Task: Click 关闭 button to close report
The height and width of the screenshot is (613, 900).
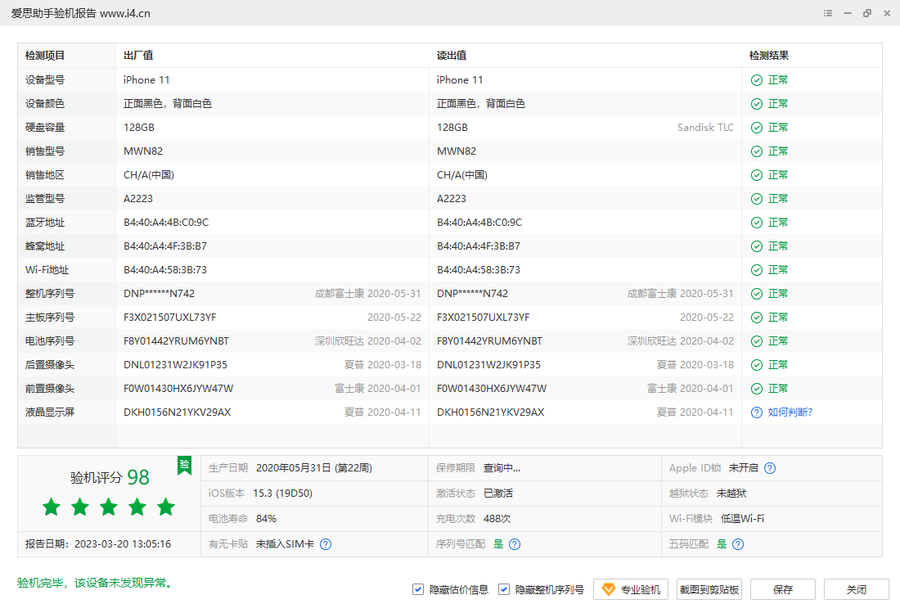Action: tap(856, 589)
